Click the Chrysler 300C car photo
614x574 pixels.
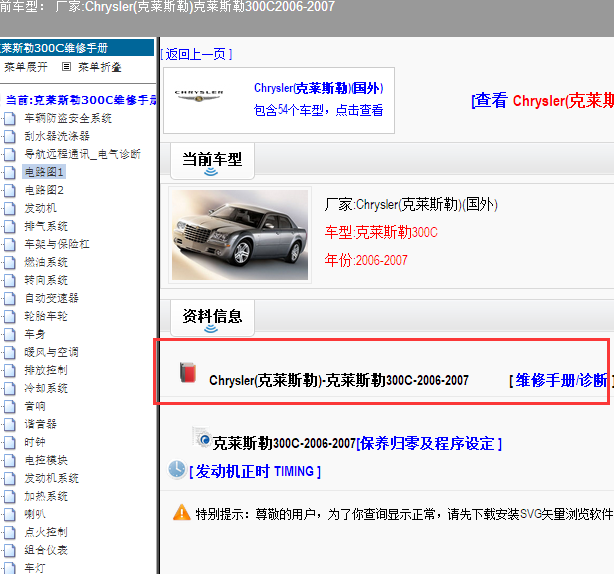[240, 235]
